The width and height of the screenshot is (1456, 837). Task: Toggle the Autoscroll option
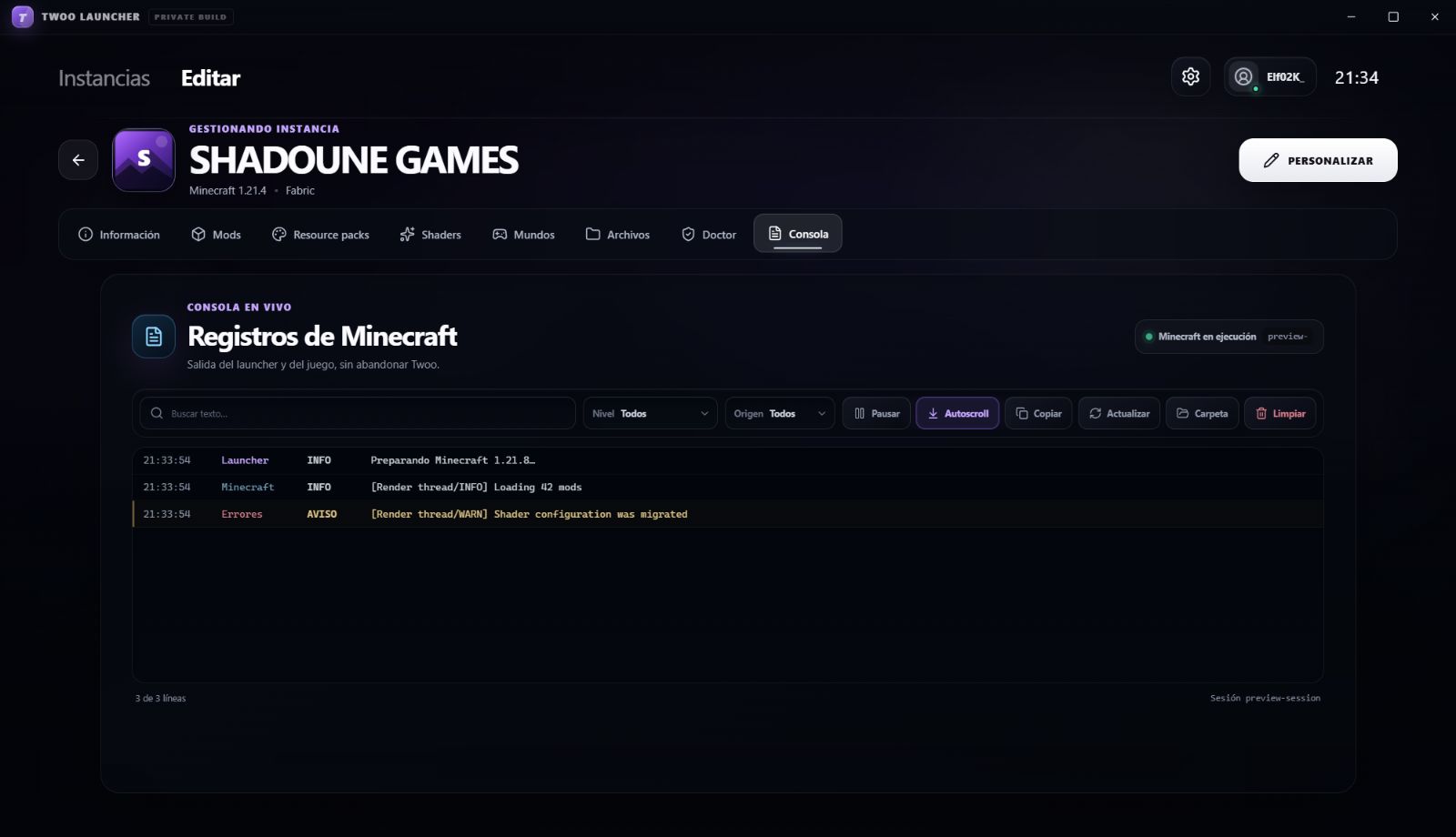(957, 413)
